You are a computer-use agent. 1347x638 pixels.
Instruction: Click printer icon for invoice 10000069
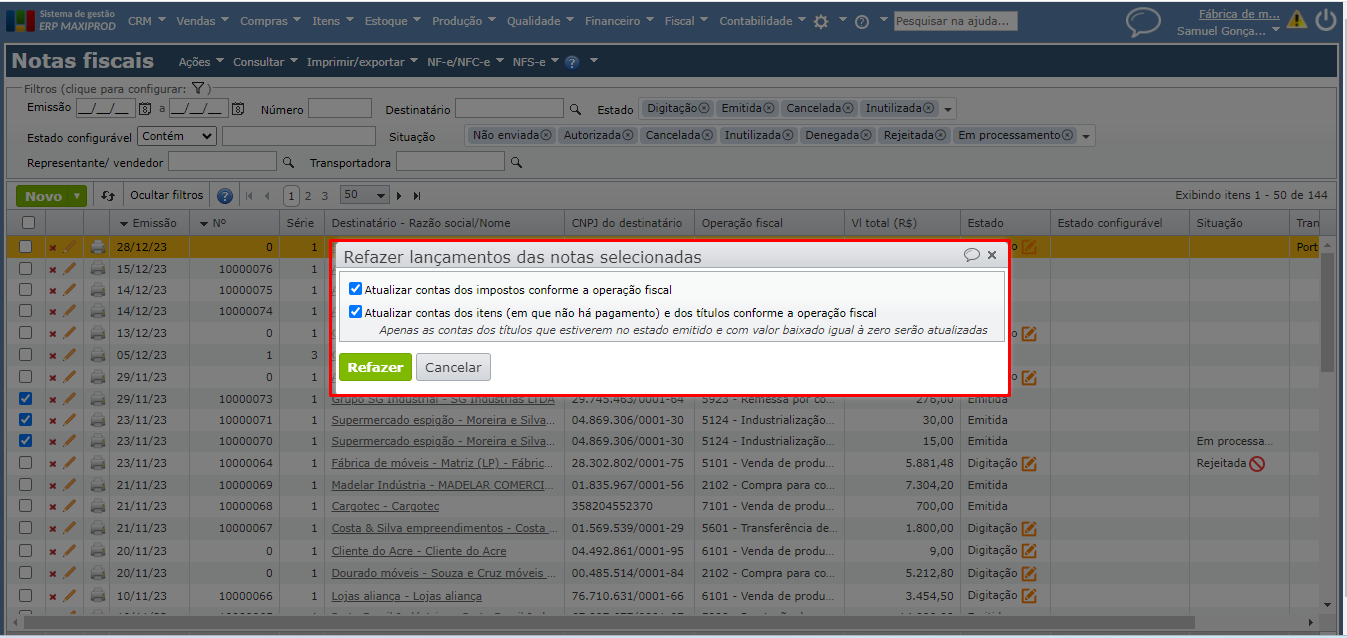click(x=98, y=485)
